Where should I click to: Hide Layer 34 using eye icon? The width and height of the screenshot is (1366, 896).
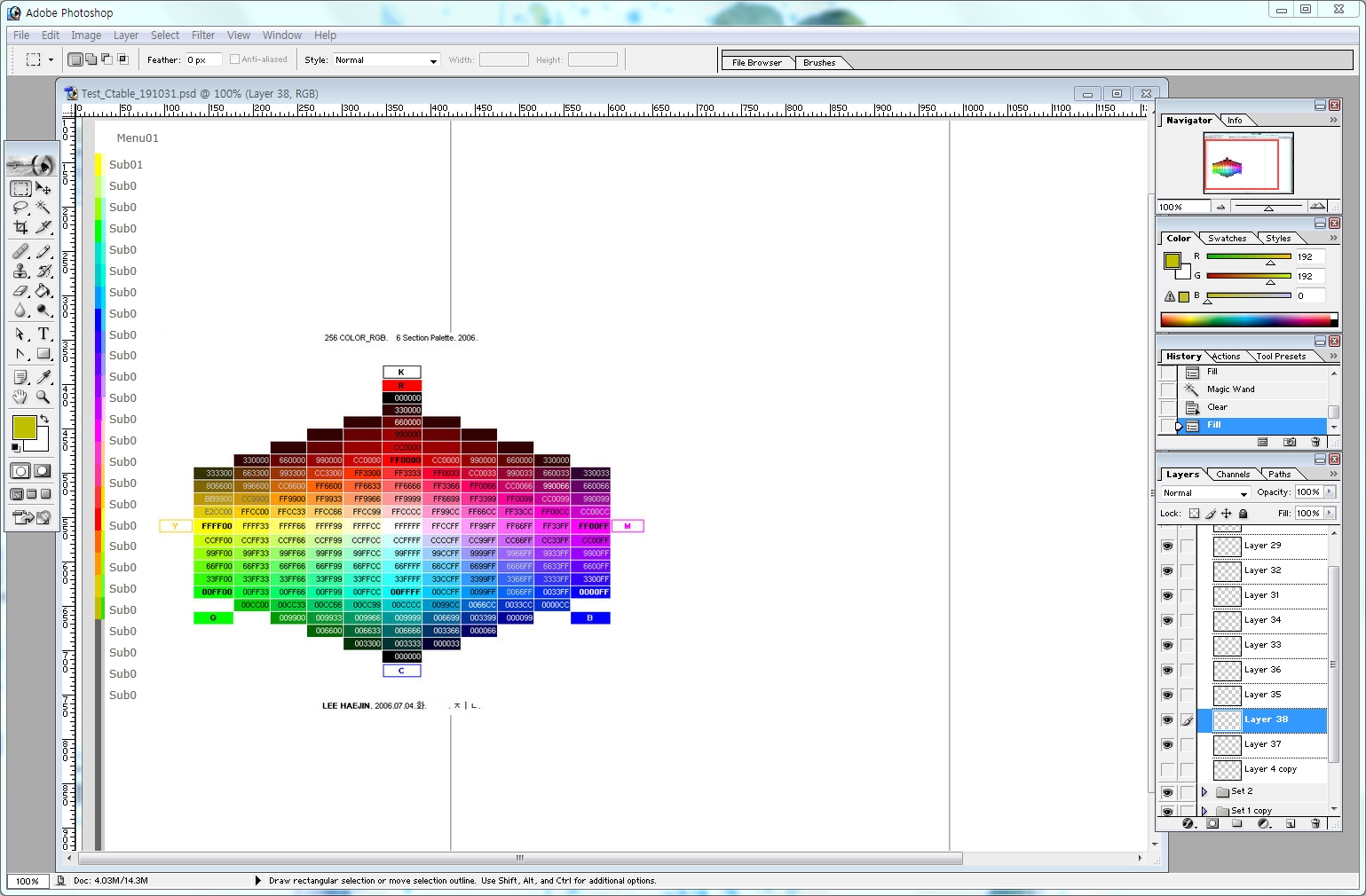pyautogui.click(x=1167, y=620)
